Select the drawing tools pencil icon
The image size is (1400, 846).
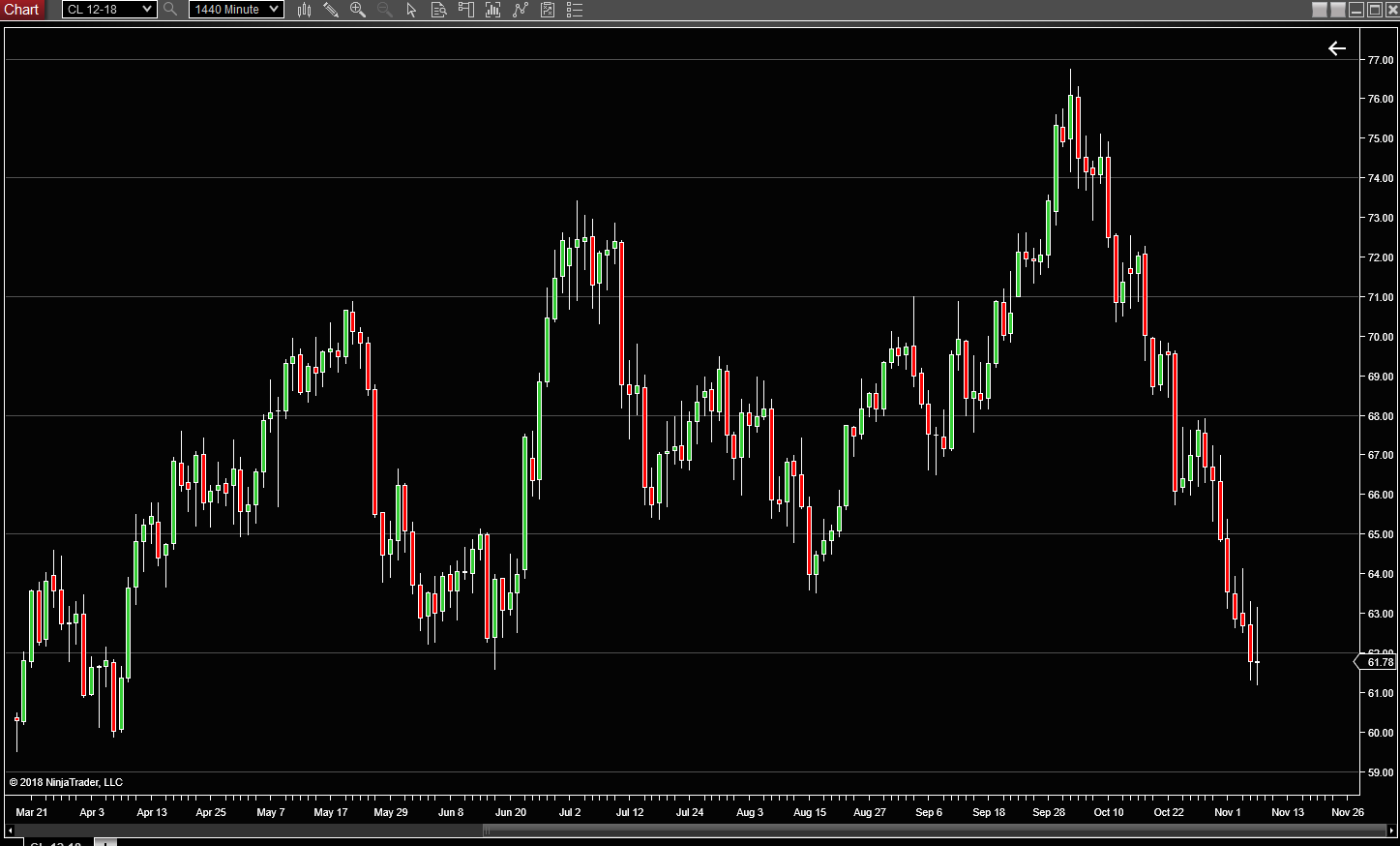[x=331, y=10]
